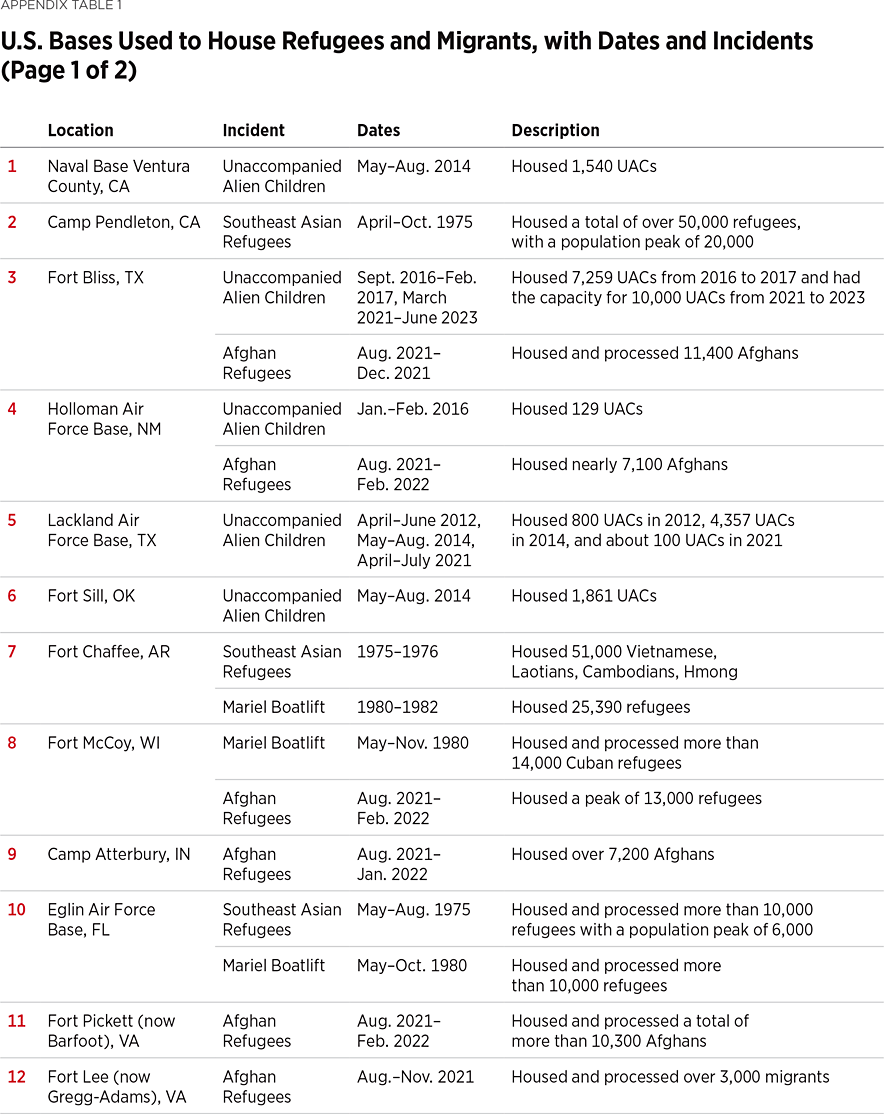Select the "Dates" column header
The image size is (884, 1114).
point(378,130)
